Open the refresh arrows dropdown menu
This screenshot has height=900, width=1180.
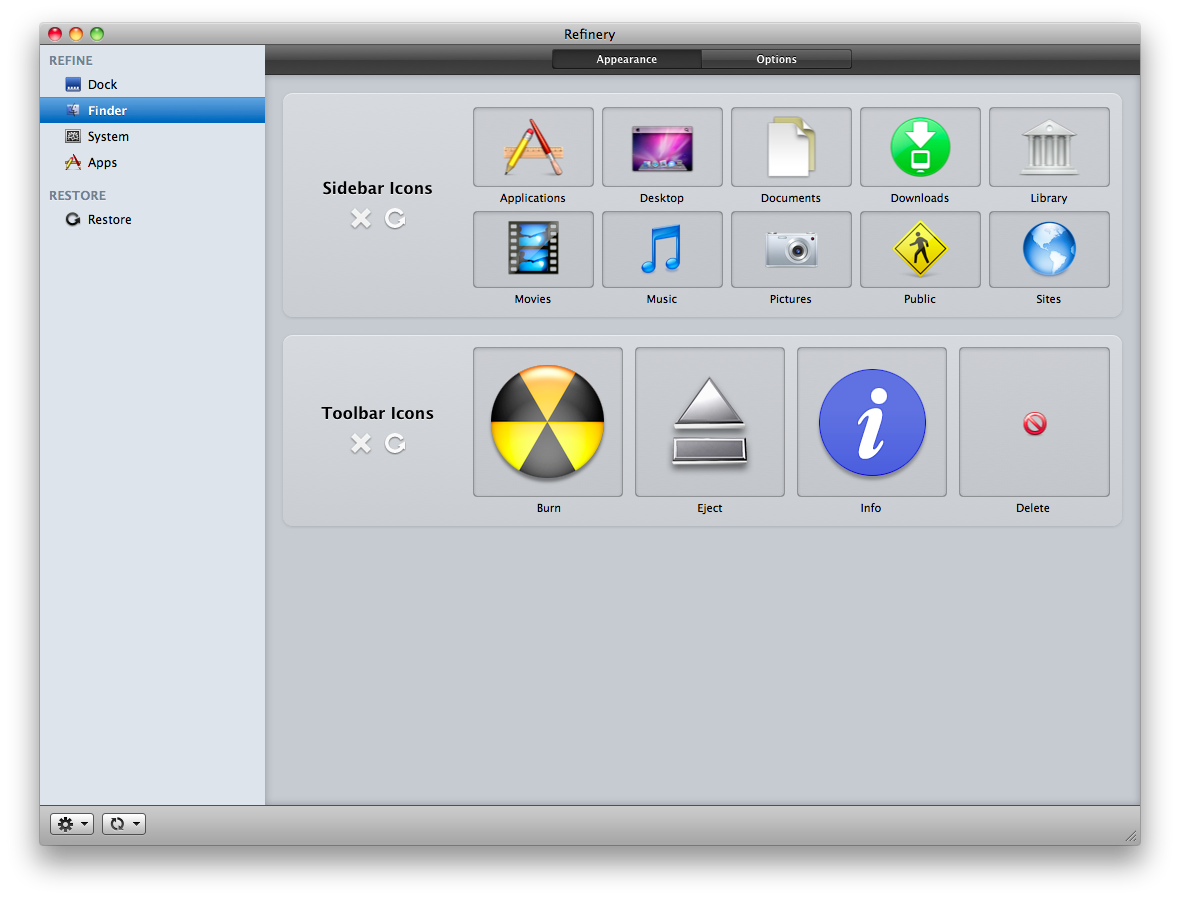pyautogui.click(x=124, y=824)
